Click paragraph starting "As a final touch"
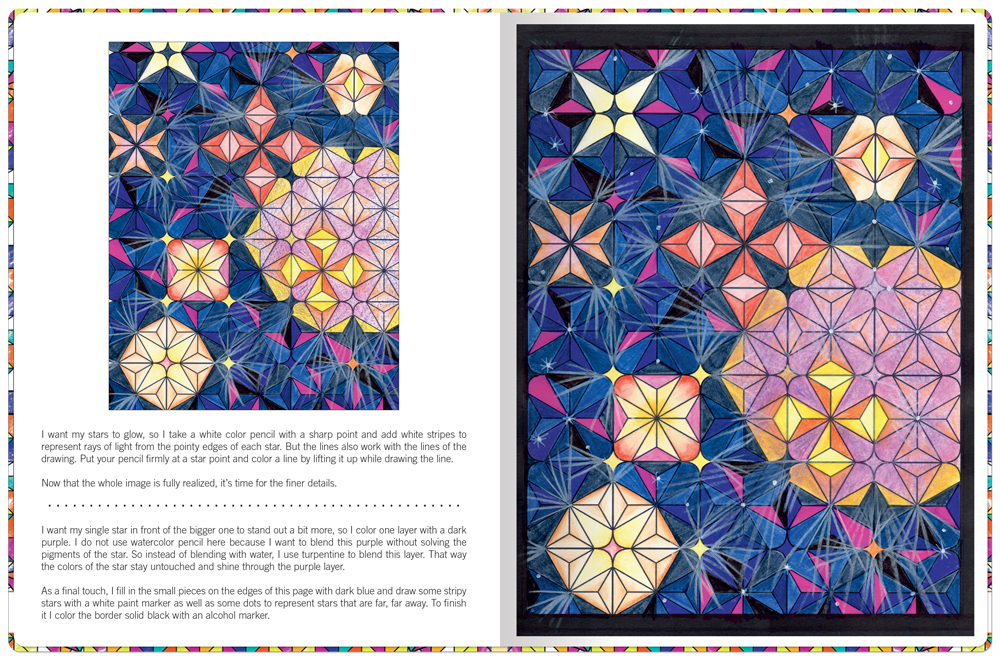This screenshot has height=660, width=1000. click(254, 603)
